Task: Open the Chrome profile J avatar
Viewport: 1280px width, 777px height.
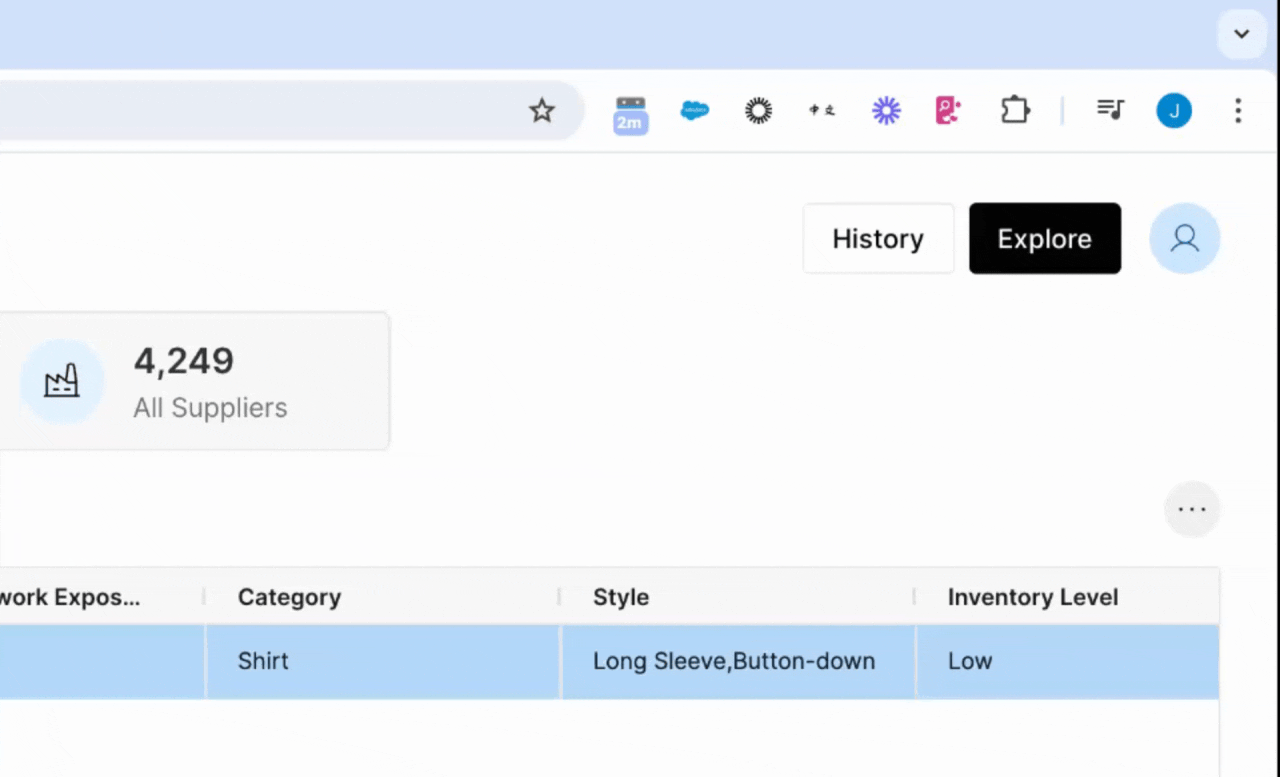Action: [1174, 111]
